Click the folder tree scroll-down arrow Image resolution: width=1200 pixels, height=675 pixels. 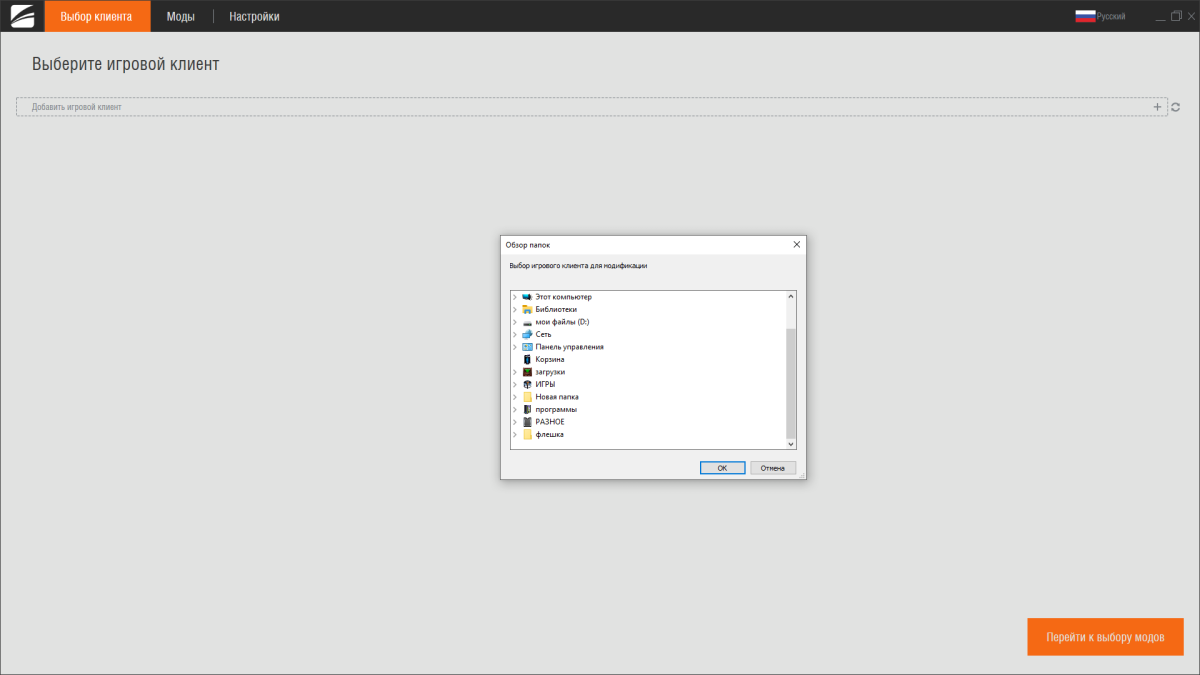(x=791, y=443)
